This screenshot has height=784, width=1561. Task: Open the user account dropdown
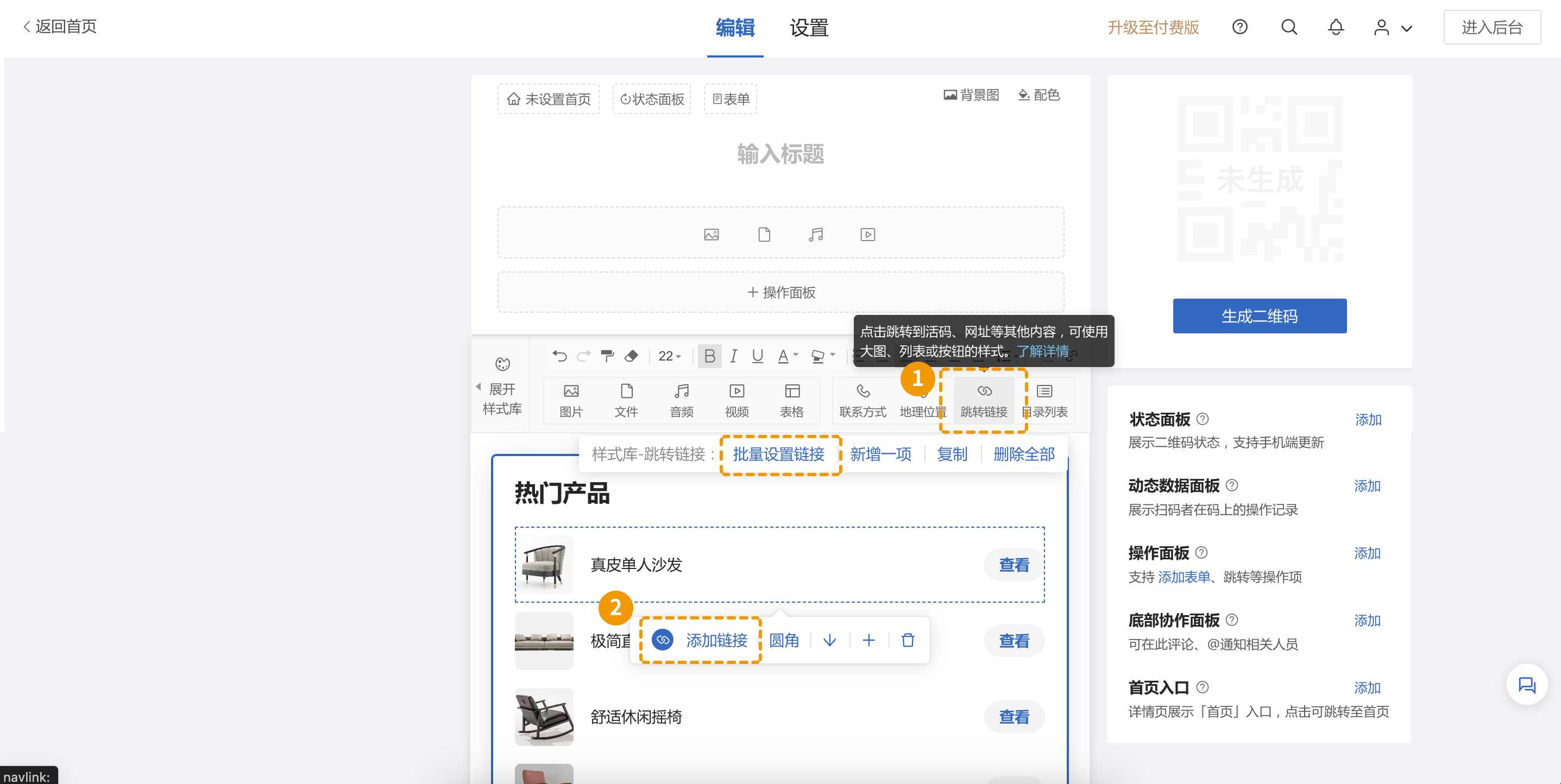point(1393,28)
